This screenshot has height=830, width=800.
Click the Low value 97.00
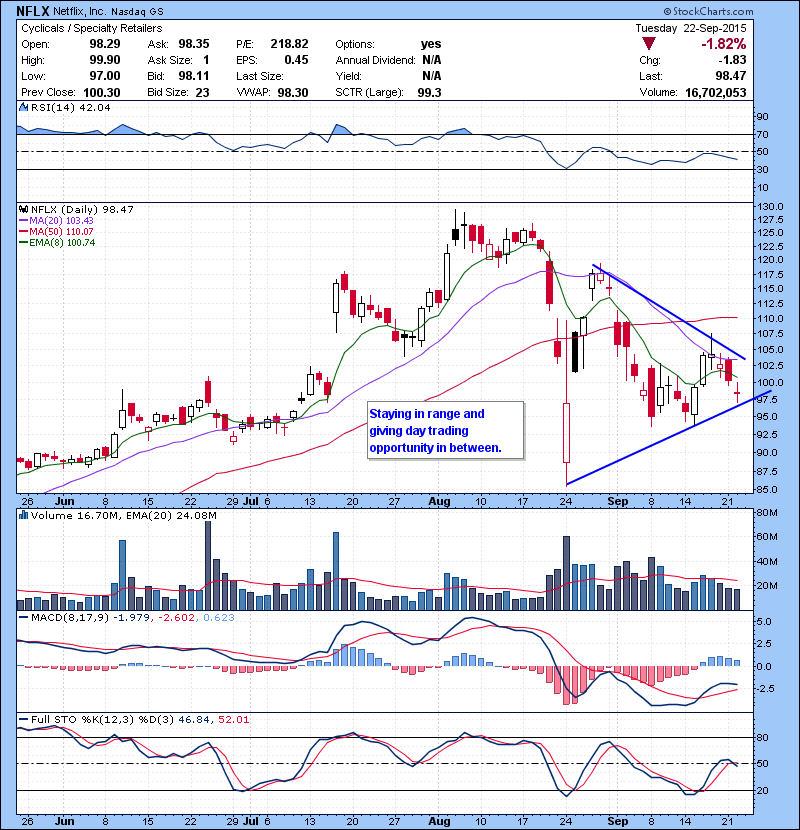pos(104,76)
